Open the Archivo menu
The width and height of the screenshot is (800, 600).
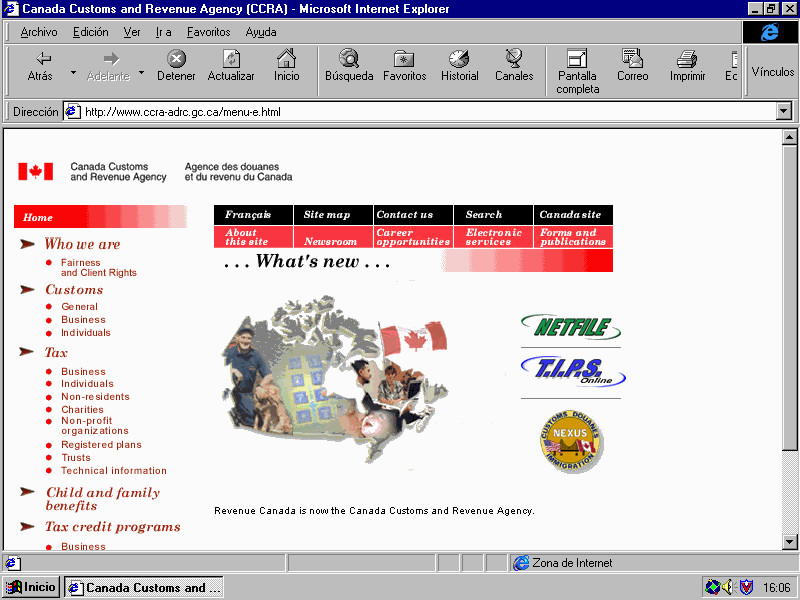point(39,32)
